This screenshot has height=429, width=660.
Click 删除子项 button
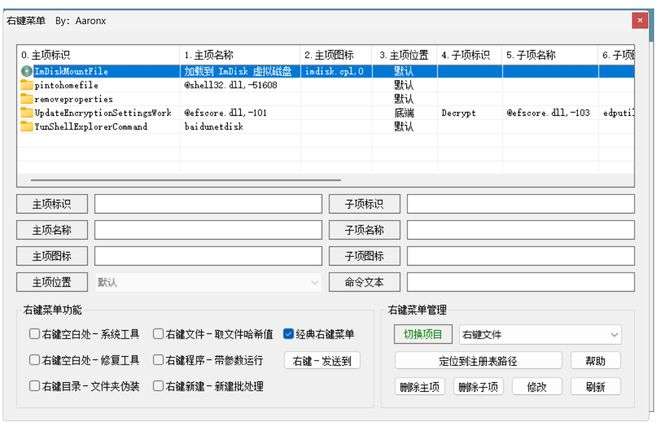point(478,386)
